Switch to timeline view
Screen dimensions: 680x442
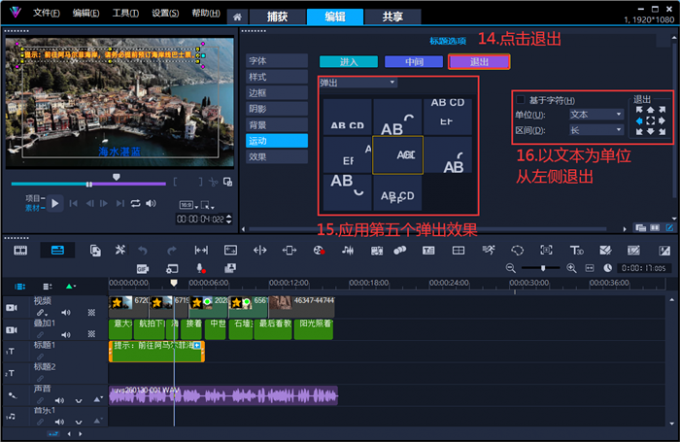click(x=57, y=250)
